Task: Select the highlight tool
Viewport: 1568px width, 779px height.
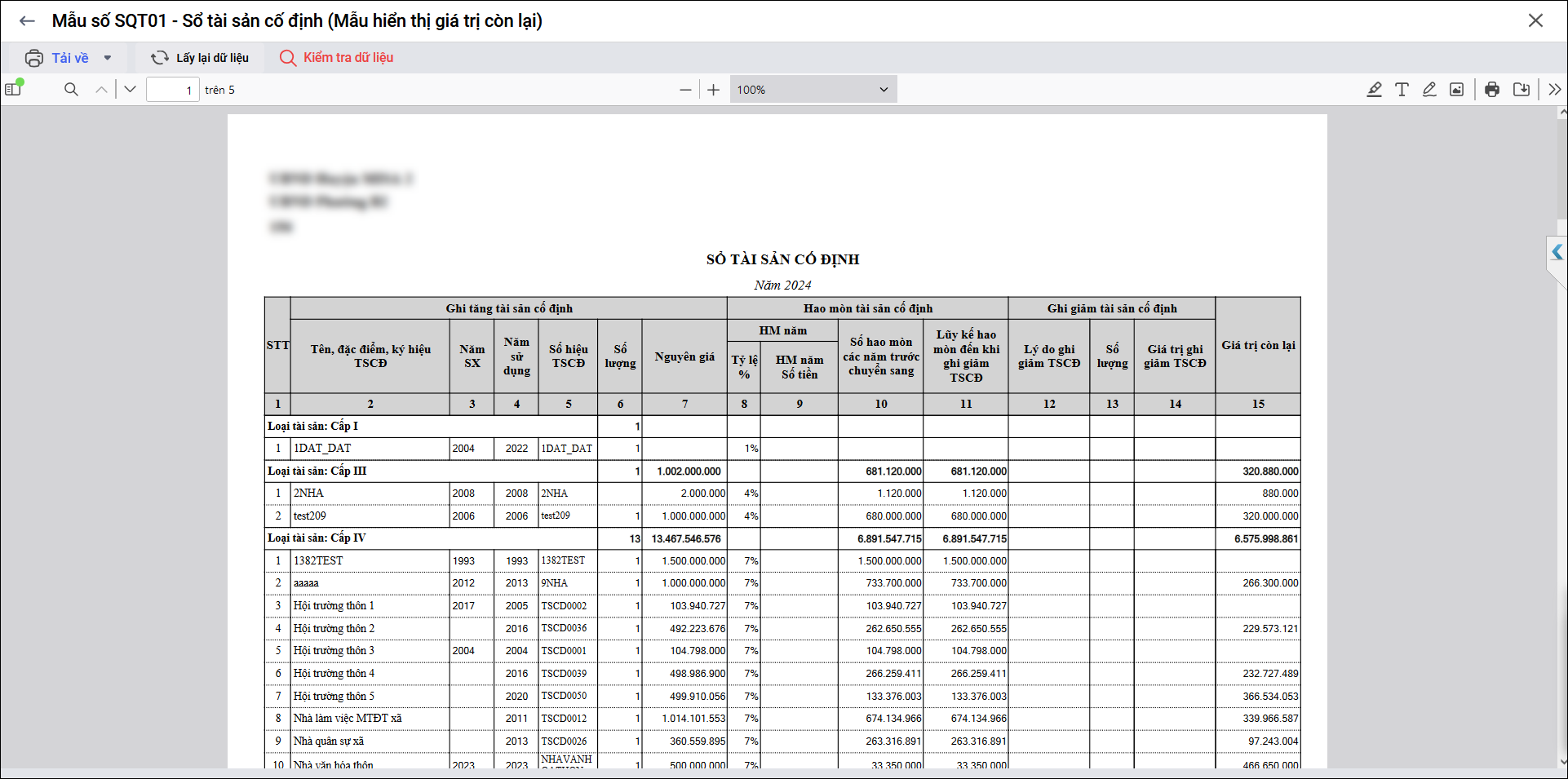Action: click(1374, 90)
